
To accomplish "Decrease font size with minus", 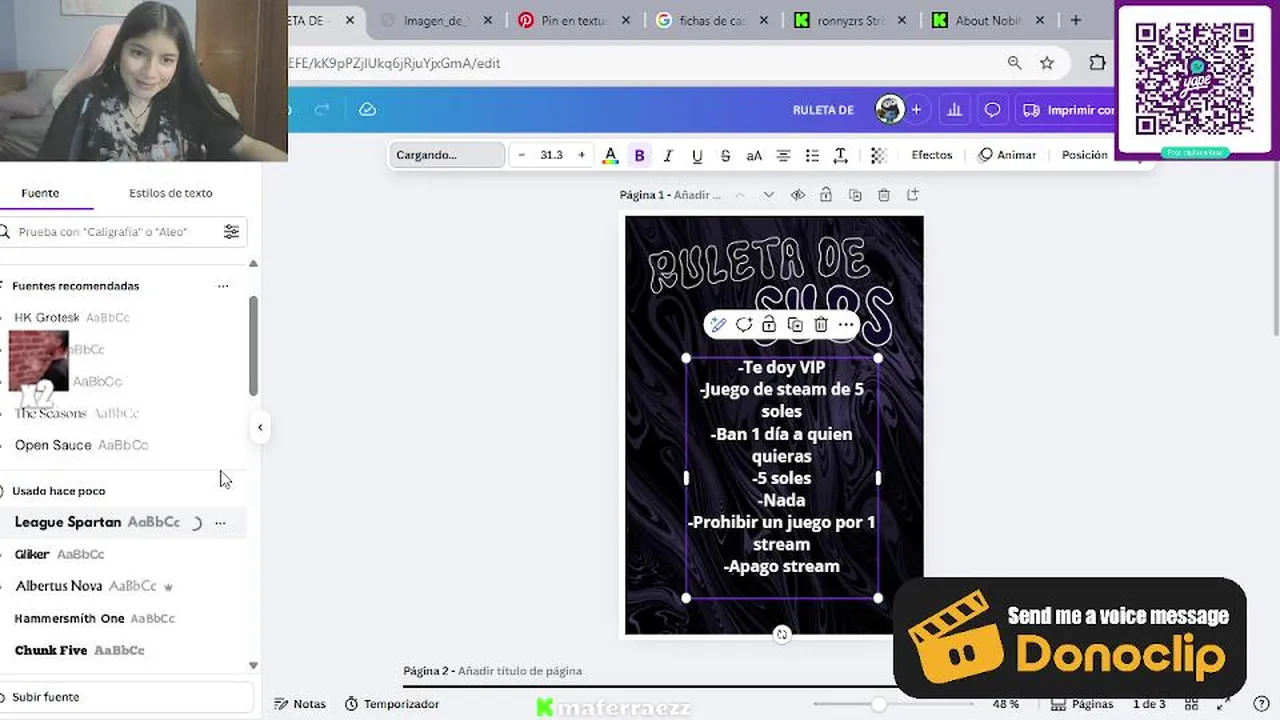I will click(521, 155).
